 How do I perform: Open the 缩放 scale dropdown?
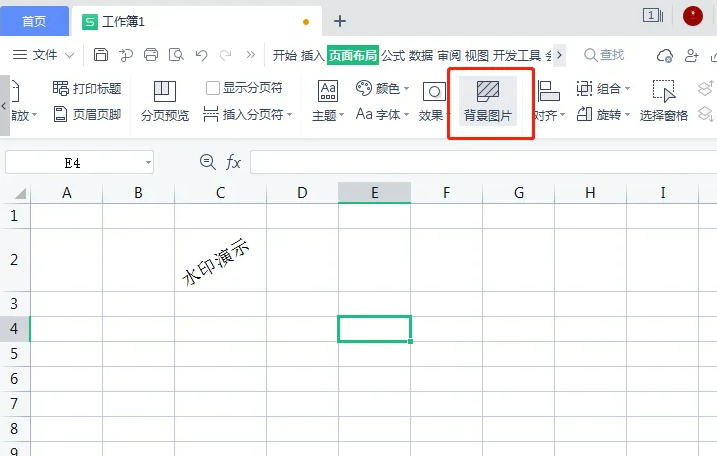[23, 114]
